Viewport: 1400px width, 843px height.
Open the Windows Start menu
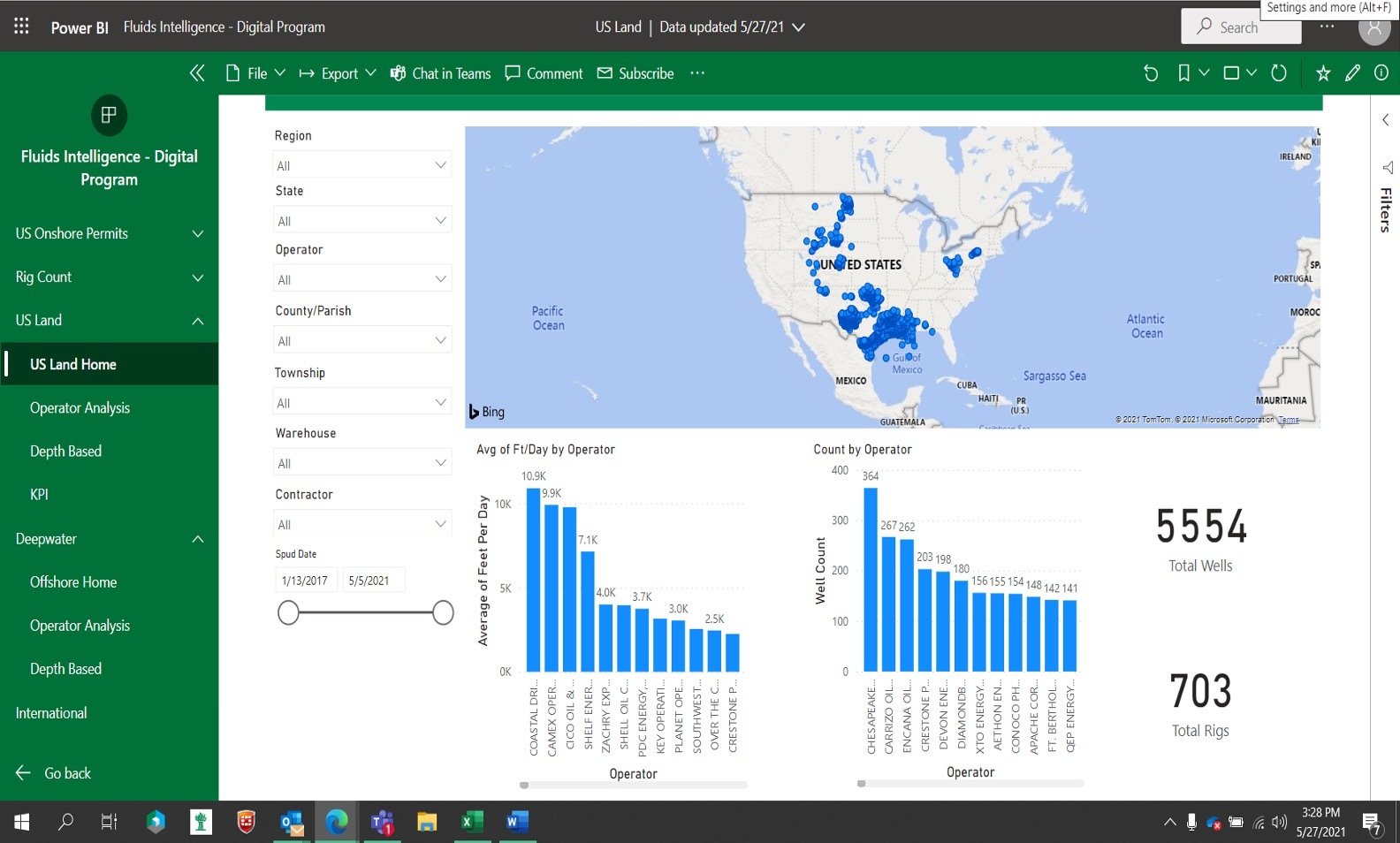click(x=22, y=823)
